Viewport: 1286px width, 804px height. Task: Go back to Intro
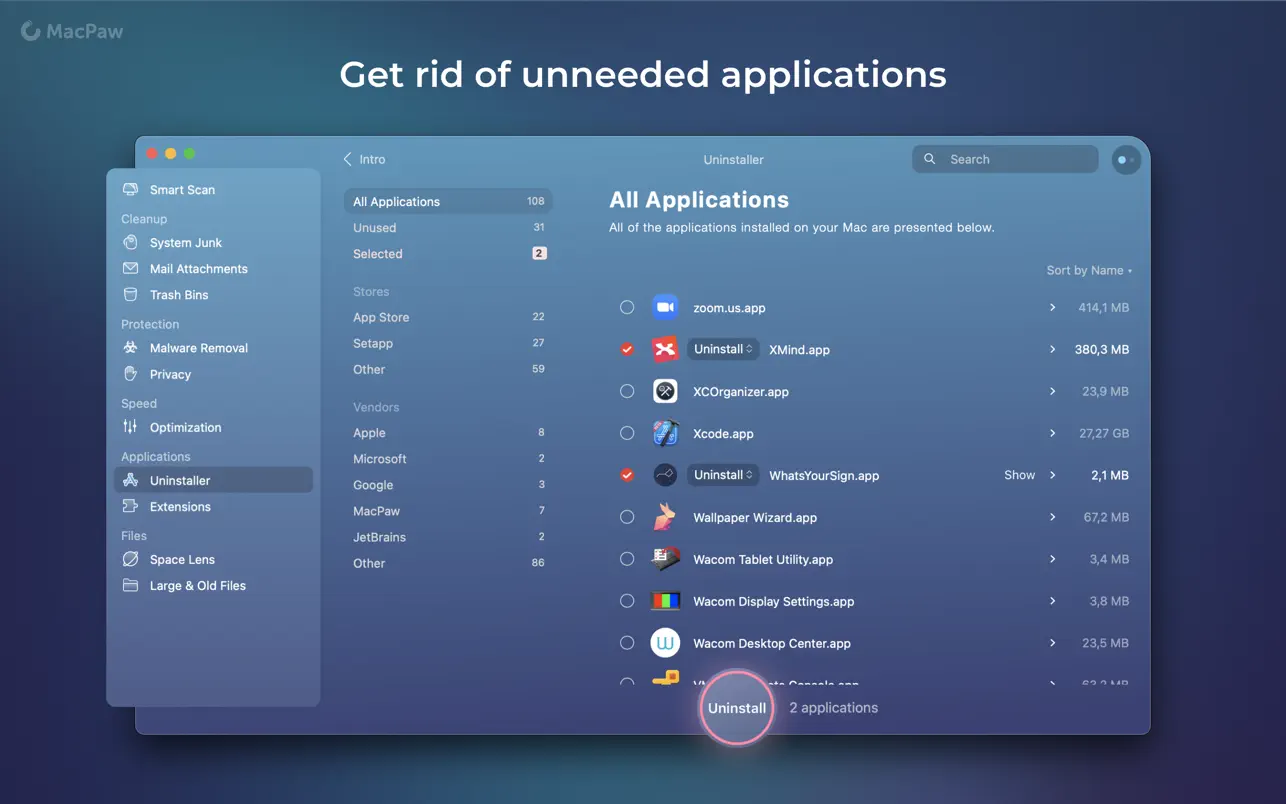click(x=364, y=159)
